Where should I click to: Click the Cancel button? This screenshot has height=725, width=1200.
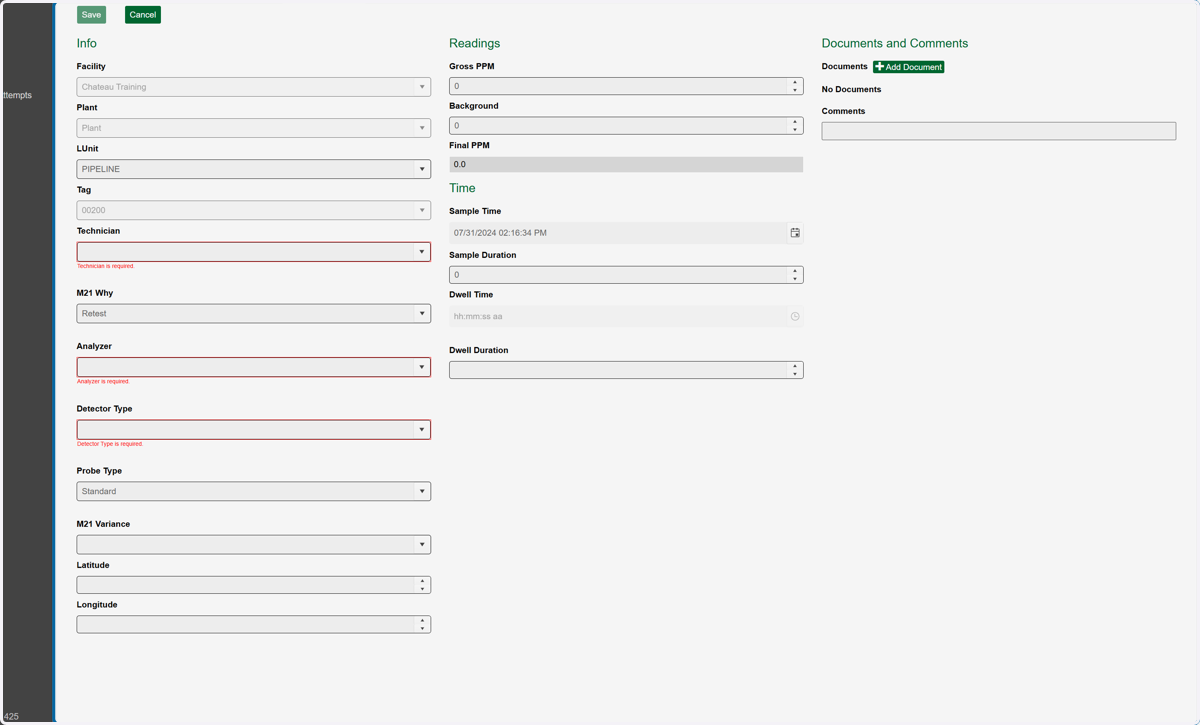pyautogui.click(x=143, y=15)
